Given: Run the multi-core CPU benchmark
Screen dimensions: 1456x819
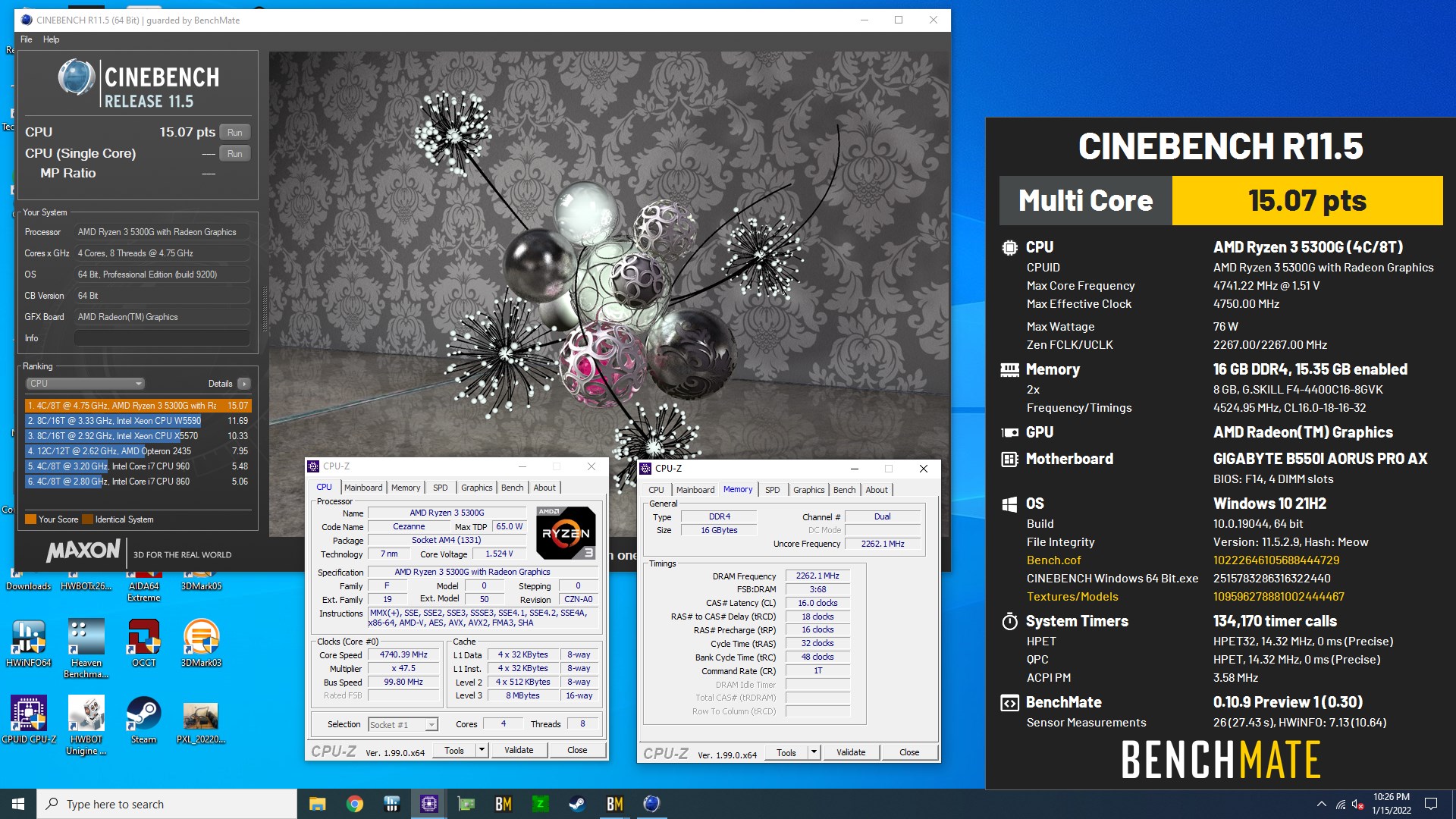Looking at the screenshot, I should pyautogui.click(x=235, y=132).
